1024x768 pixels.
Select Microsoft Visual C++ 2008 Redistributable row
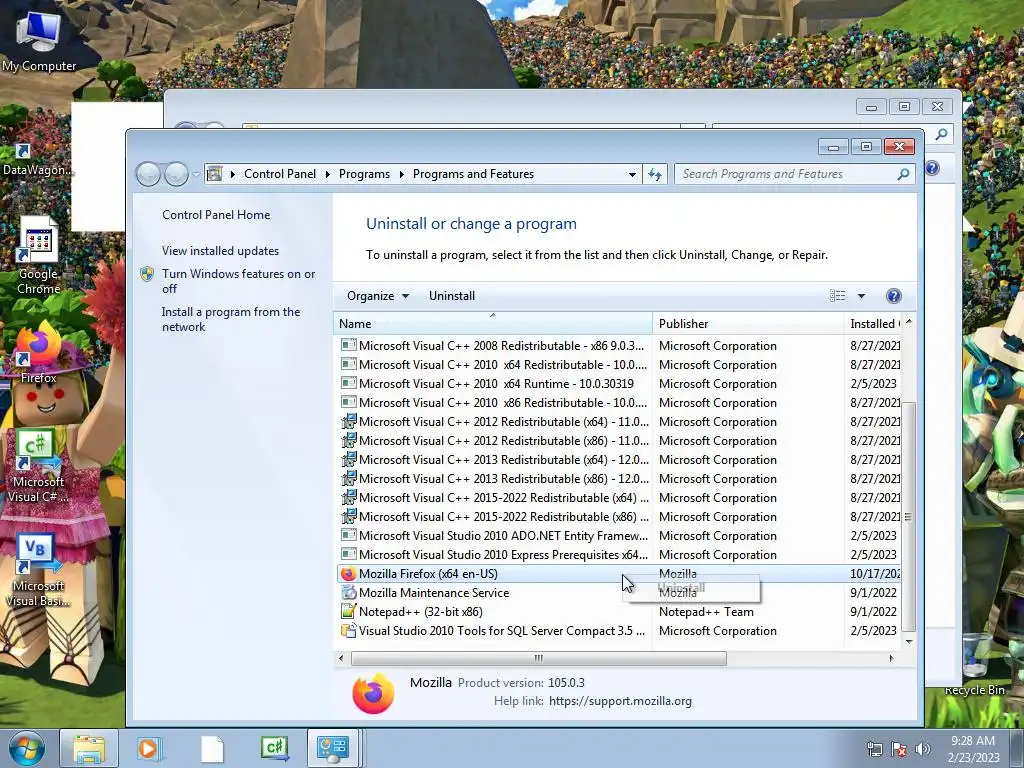618,345
